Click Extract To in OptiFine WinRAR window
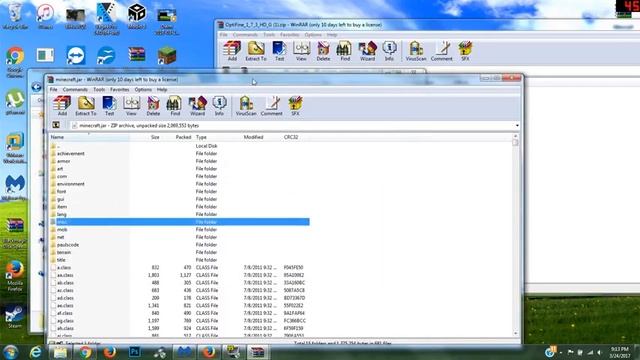 coord(256,51)
